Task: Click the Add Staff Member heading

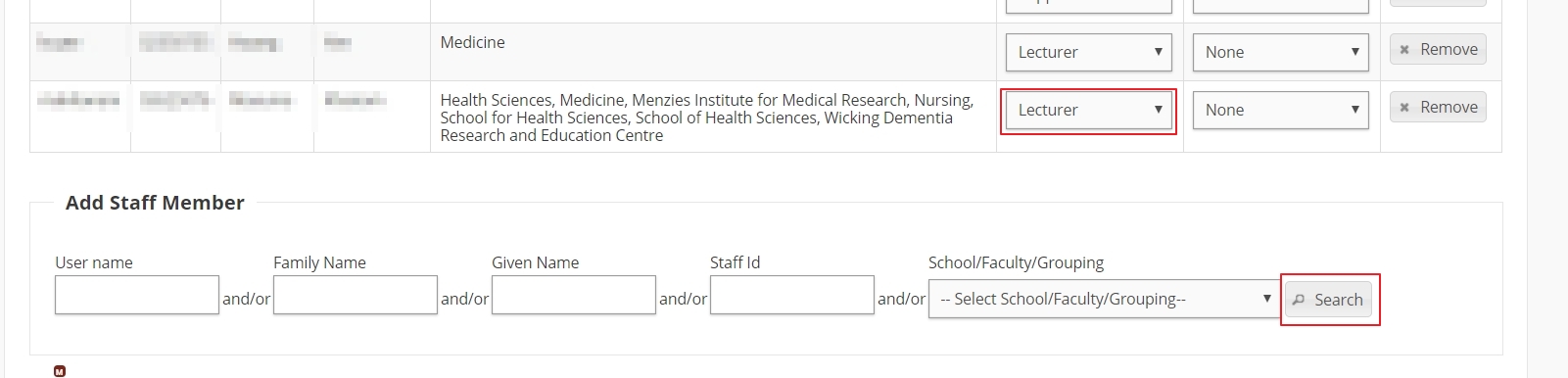Action: coord(155,203)
